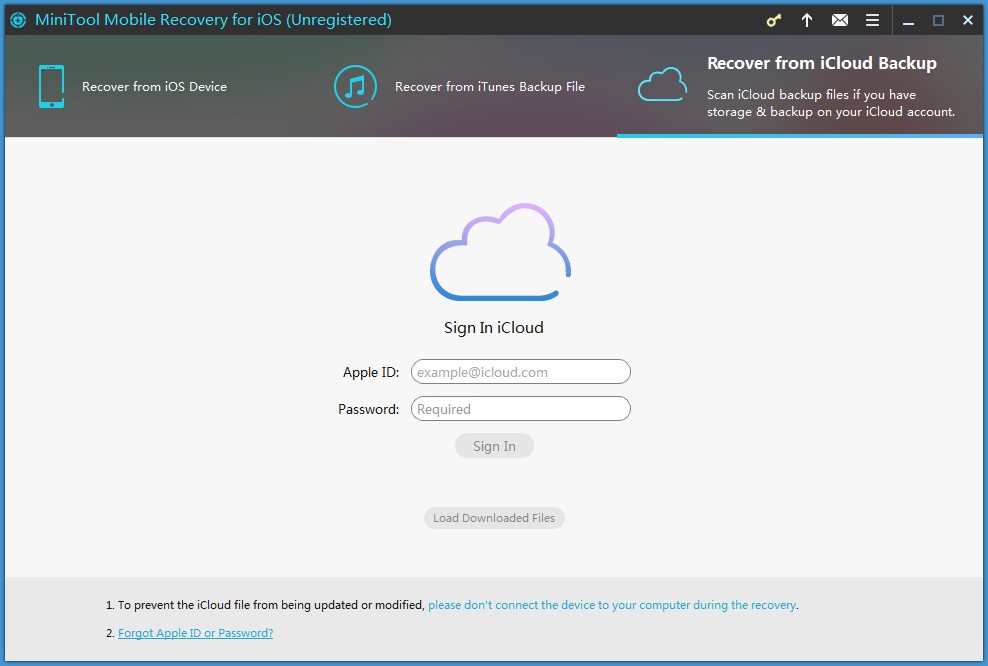Open the hamburger menu icon
This screenshot has height=666, width=988.
click(x=872, y=20)
